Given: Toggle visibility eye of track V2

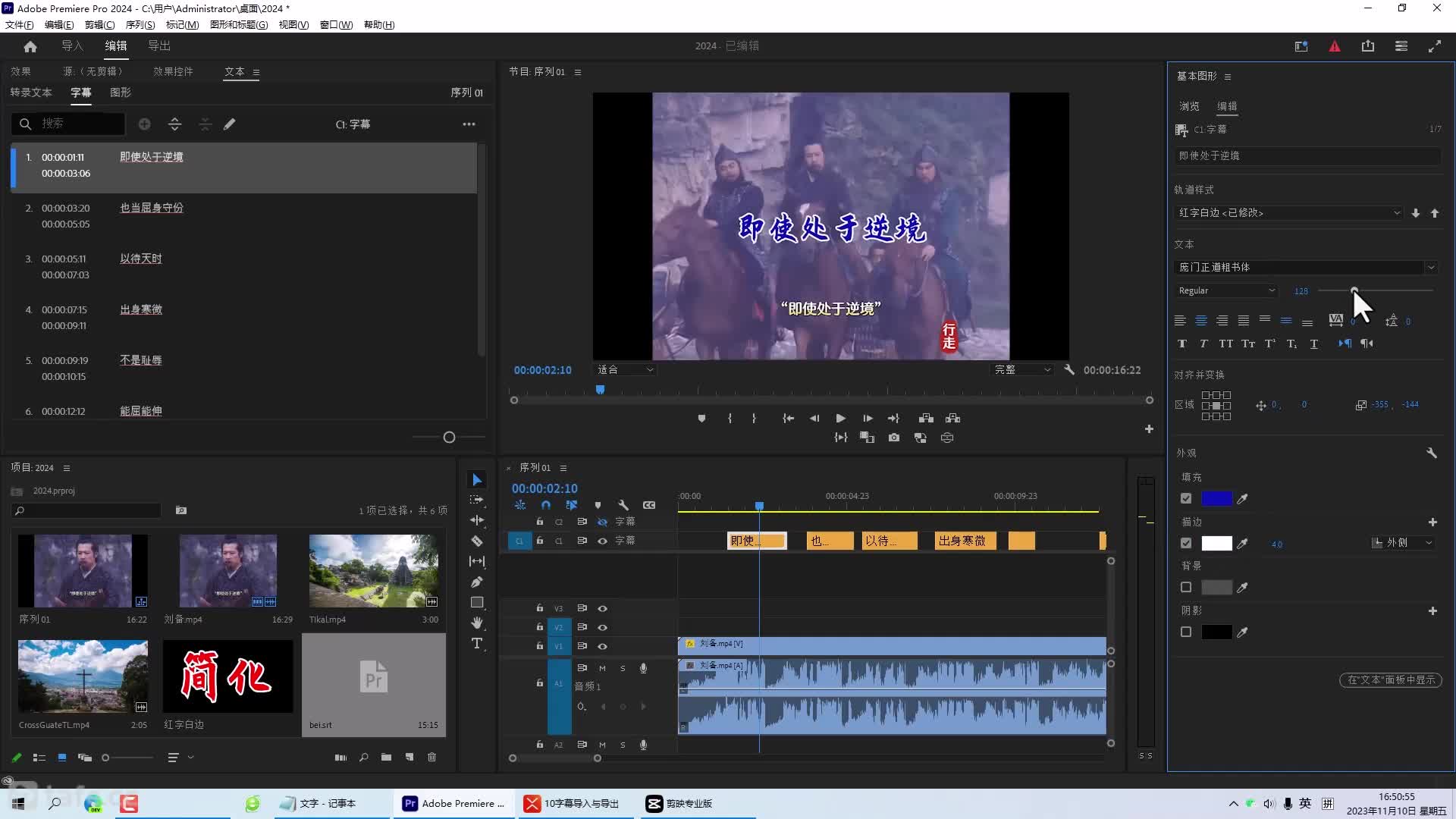Looking at the screenshot, I should (x=602, y=627).
